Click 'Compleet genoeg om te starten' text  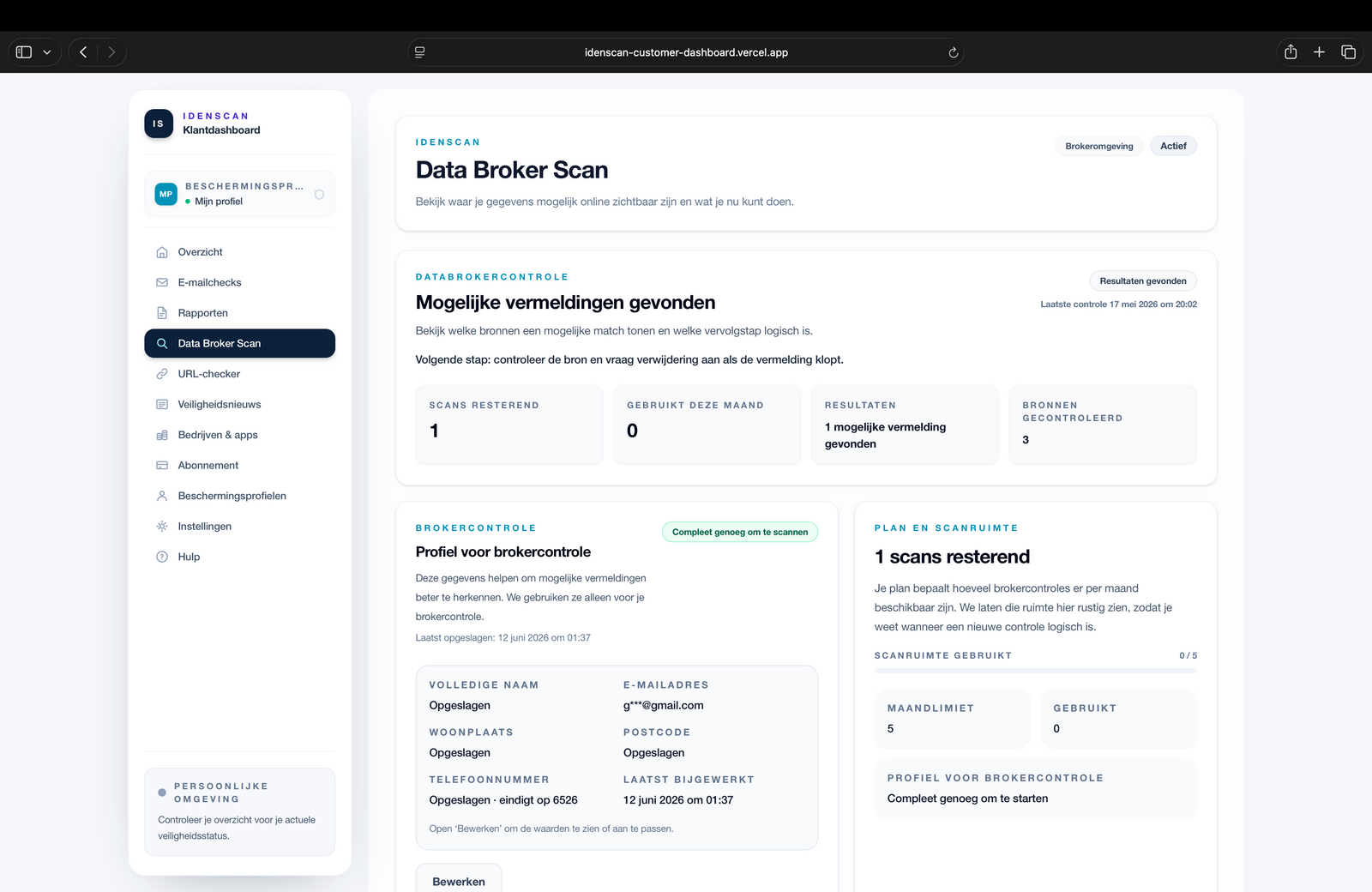coord(967,799)
